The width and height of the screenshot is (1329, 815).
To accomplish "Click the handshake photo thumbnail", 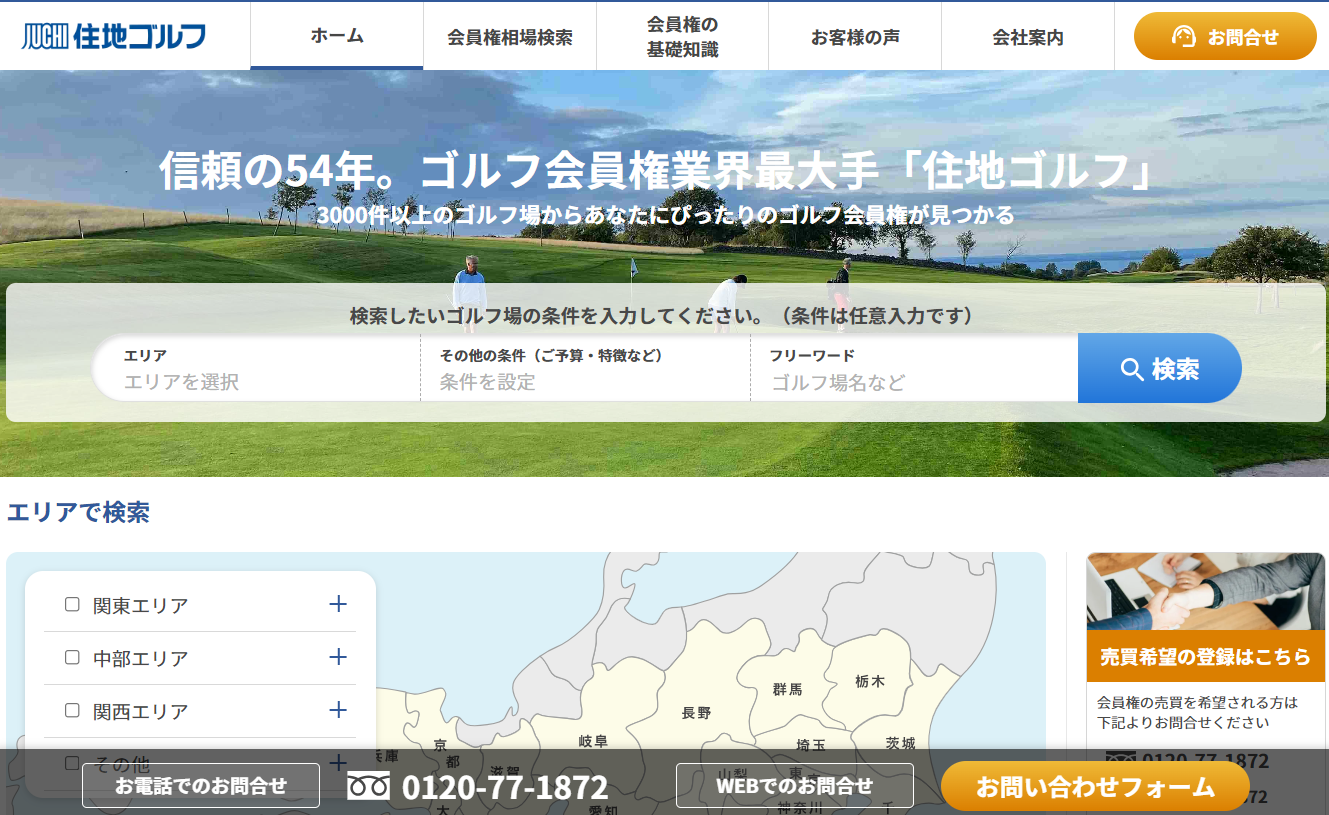I will pyautogui.click(x=1205, y=592).
